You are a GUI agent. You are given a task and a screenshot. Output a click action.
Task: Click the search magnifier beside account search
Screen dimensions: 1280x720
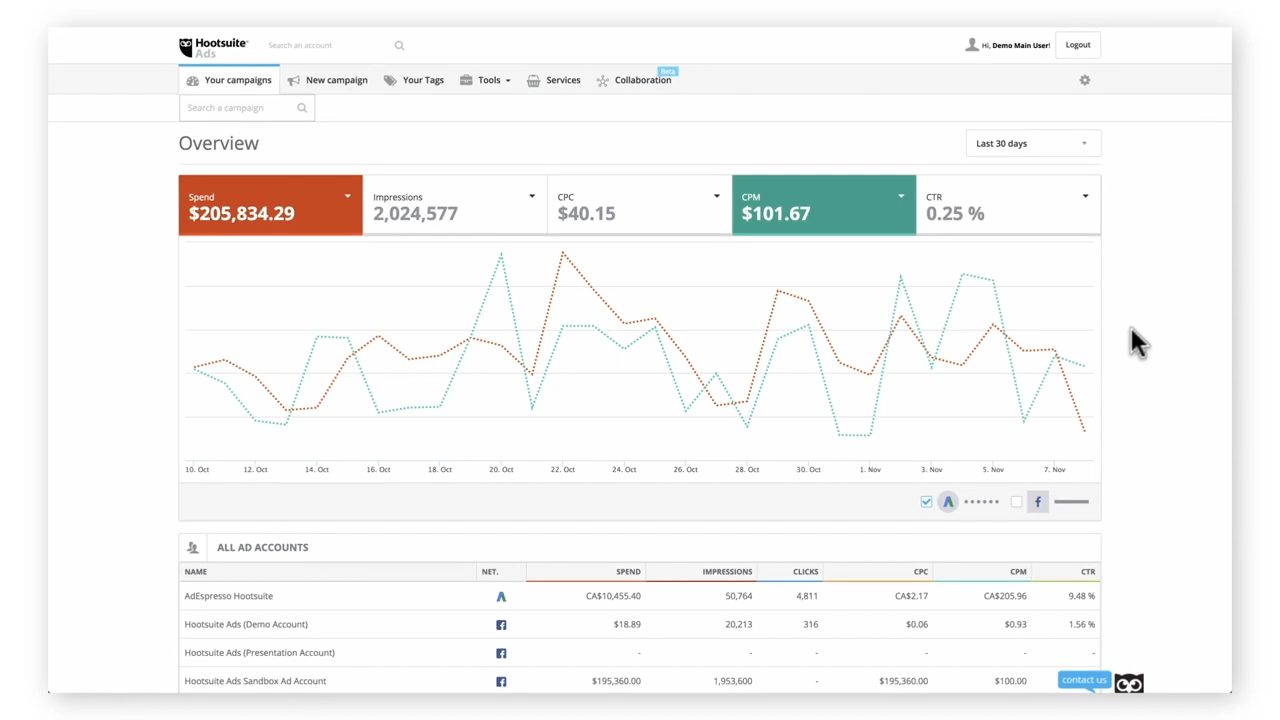(x=399, y=46)
